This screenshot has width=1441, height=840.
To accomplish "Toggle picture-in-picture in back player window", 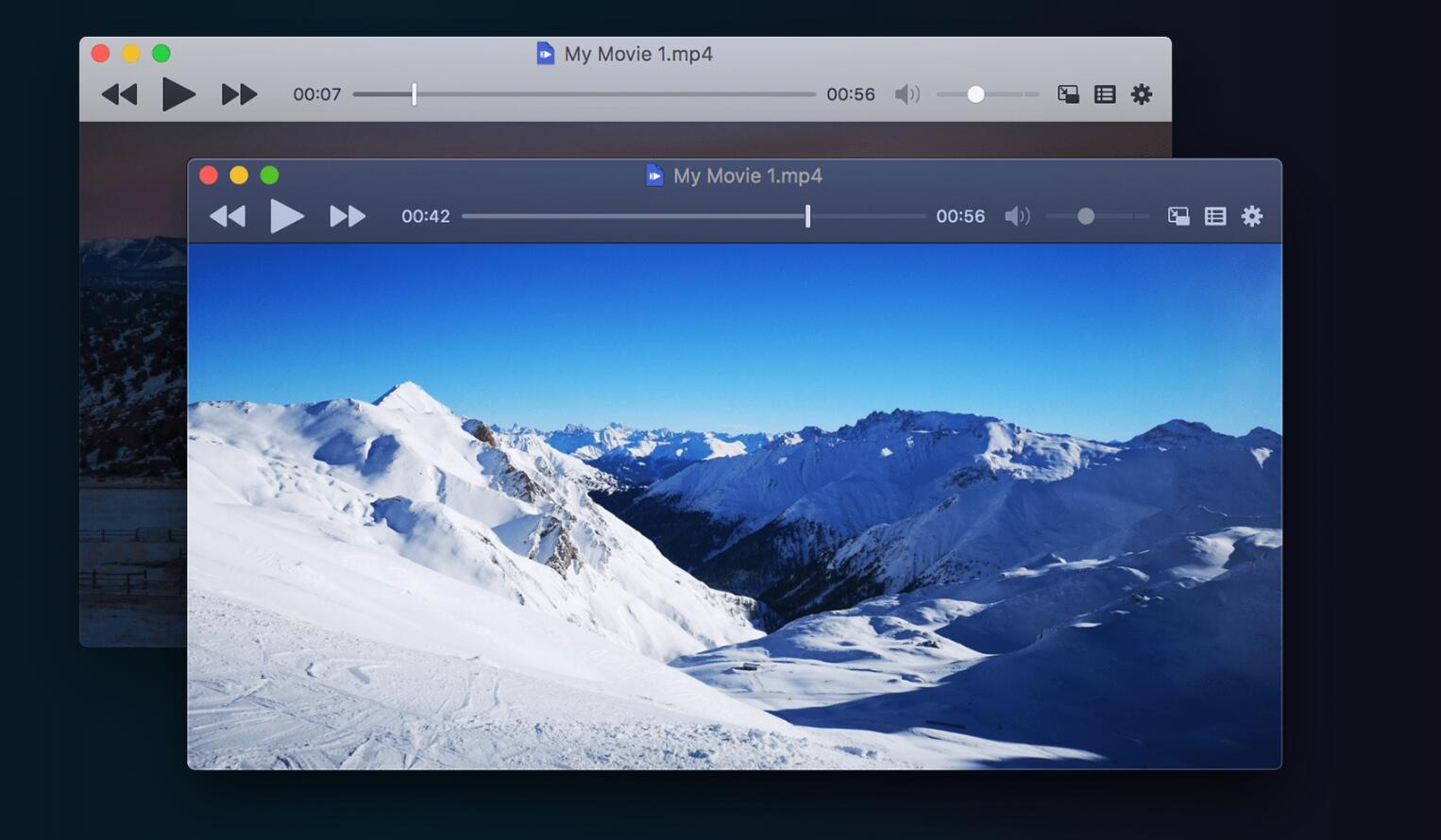I will point(1068,94).
